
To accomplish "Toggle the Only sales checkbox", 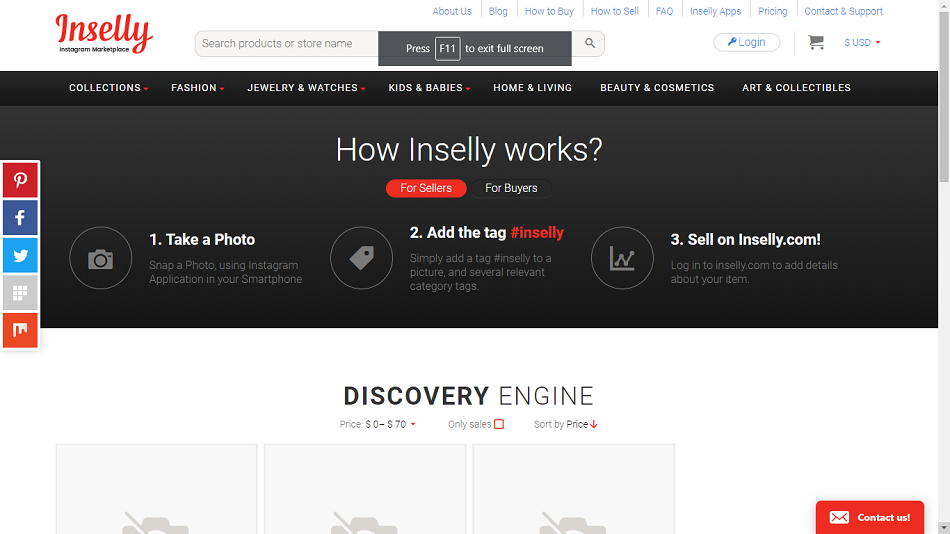I will (499, 424).
